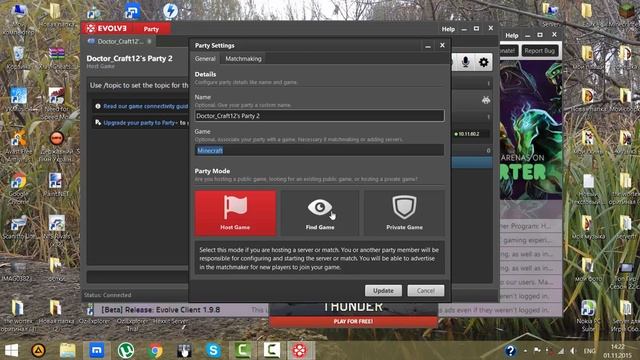Screen dimensions: 640x360
Task: Select the Find Game party mode
Action: click(320, 213)
